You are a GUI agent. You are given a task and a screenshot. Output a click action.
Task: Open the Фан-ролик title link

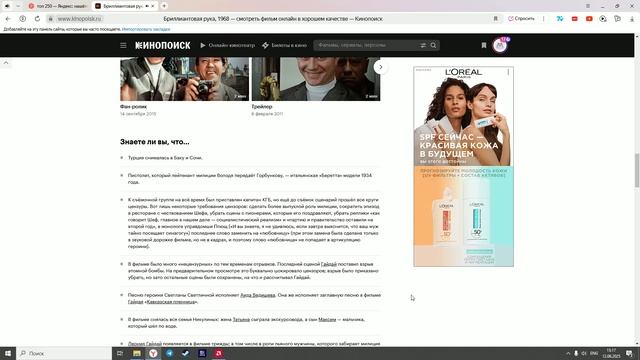click(x=133, y=107)
